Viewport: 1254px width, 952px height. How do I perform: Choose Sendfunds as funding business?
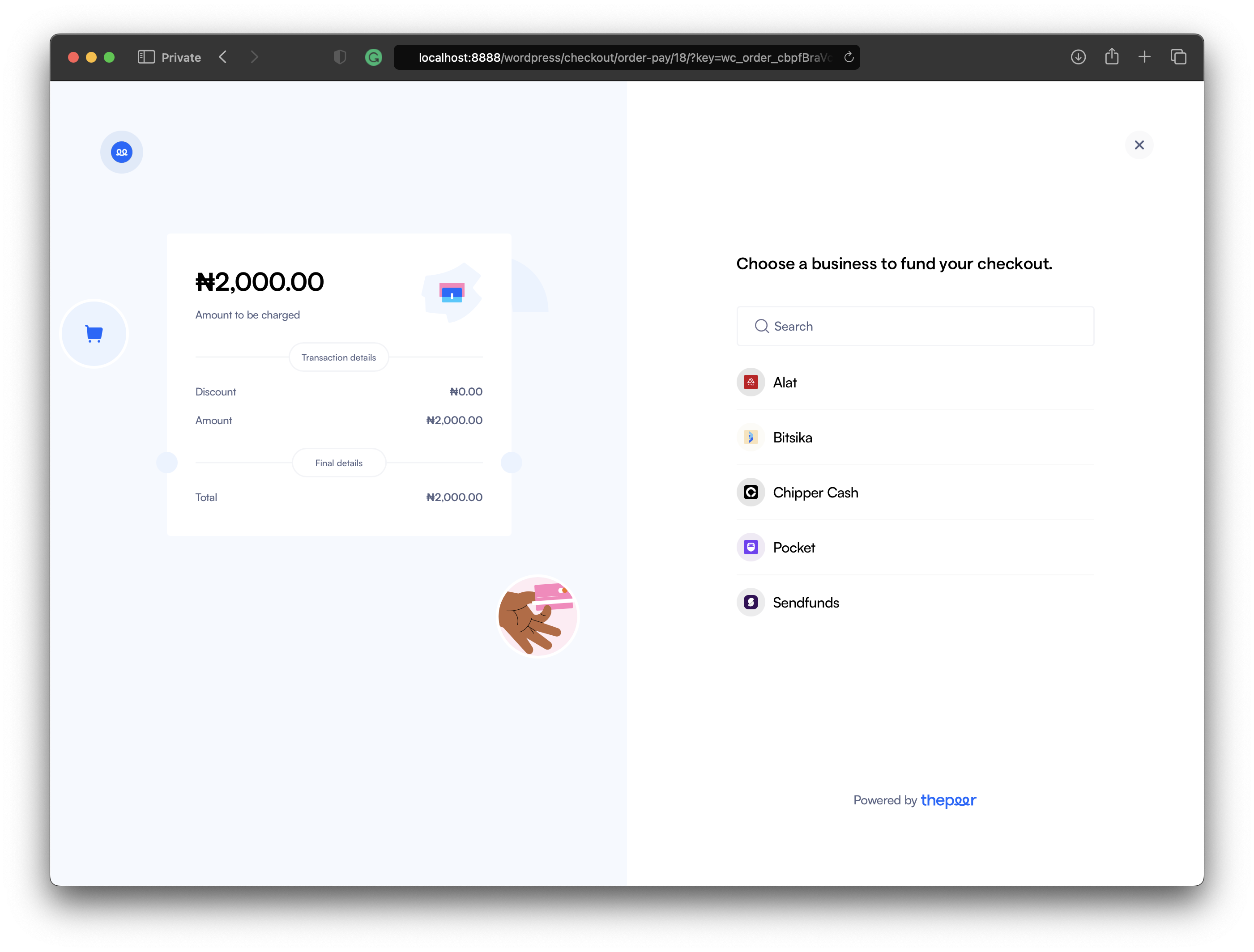[915, 602]
